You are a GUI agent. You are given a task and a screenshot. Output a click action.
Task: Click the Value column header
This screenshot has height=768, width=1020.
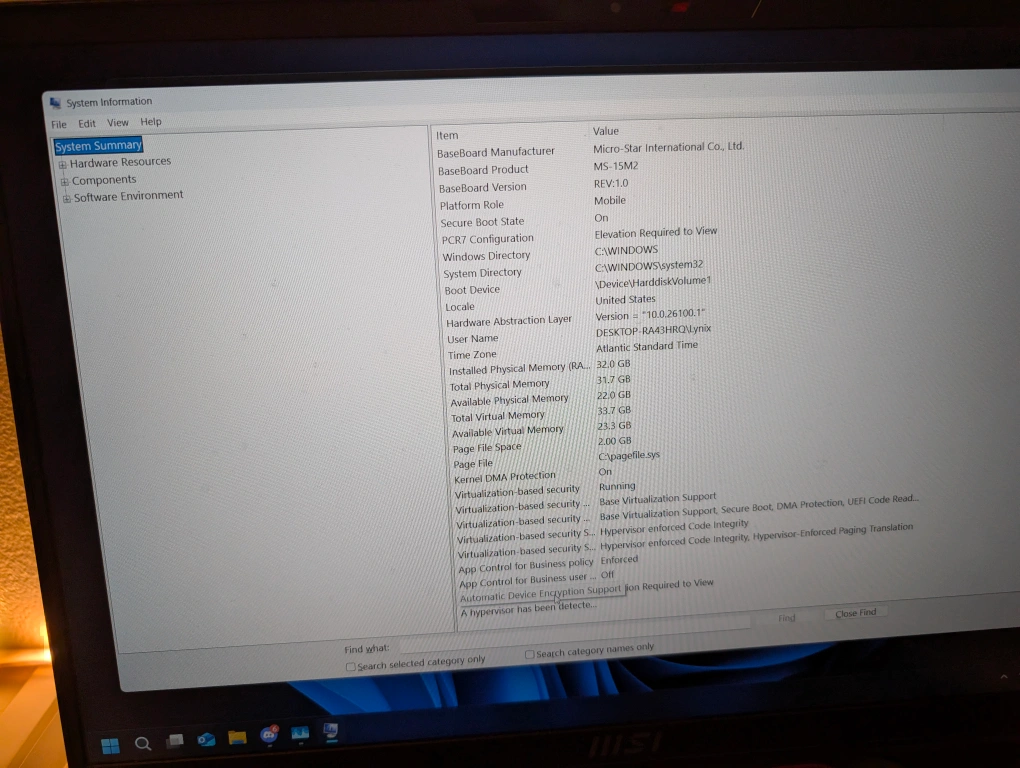[606, 131]
